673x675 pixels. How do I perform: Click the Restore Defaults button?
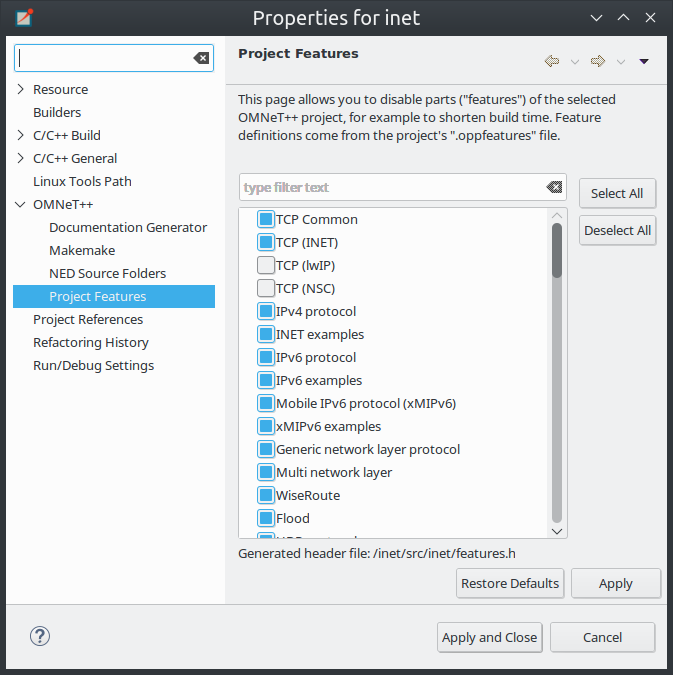click(x=510, y=583)
